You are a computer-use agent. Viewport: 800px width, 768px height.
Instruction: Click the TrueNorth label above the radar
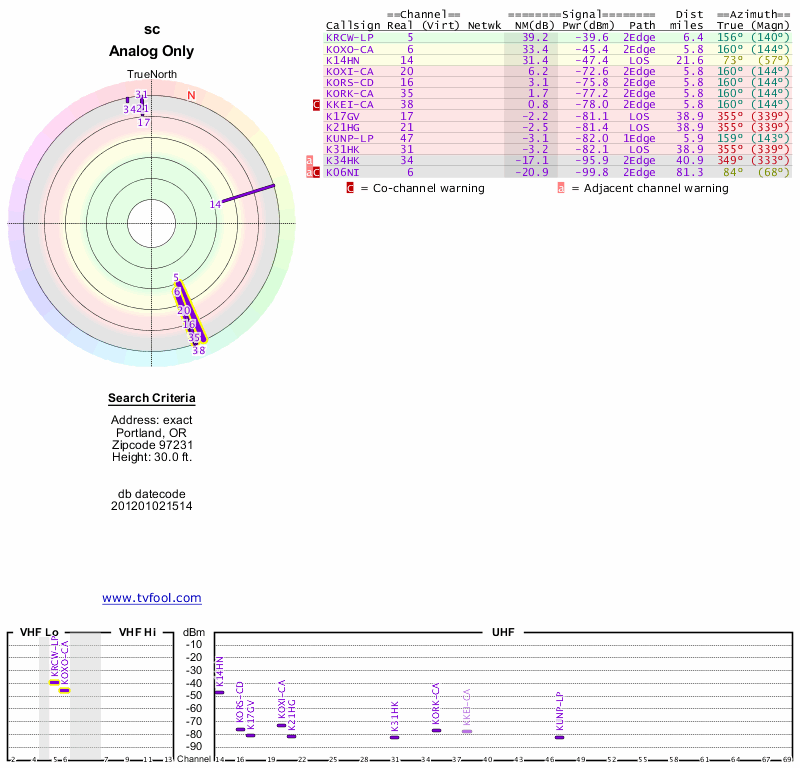tap(152, 75)
